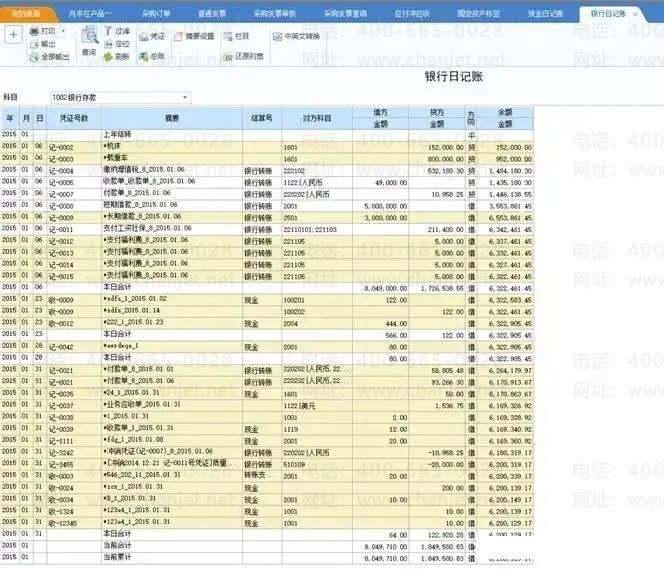This screenshot has width=664, height=569.
Task: Switch to the 采购发票审核 tab
Action: pyautogui.click(x=274, y=14)
